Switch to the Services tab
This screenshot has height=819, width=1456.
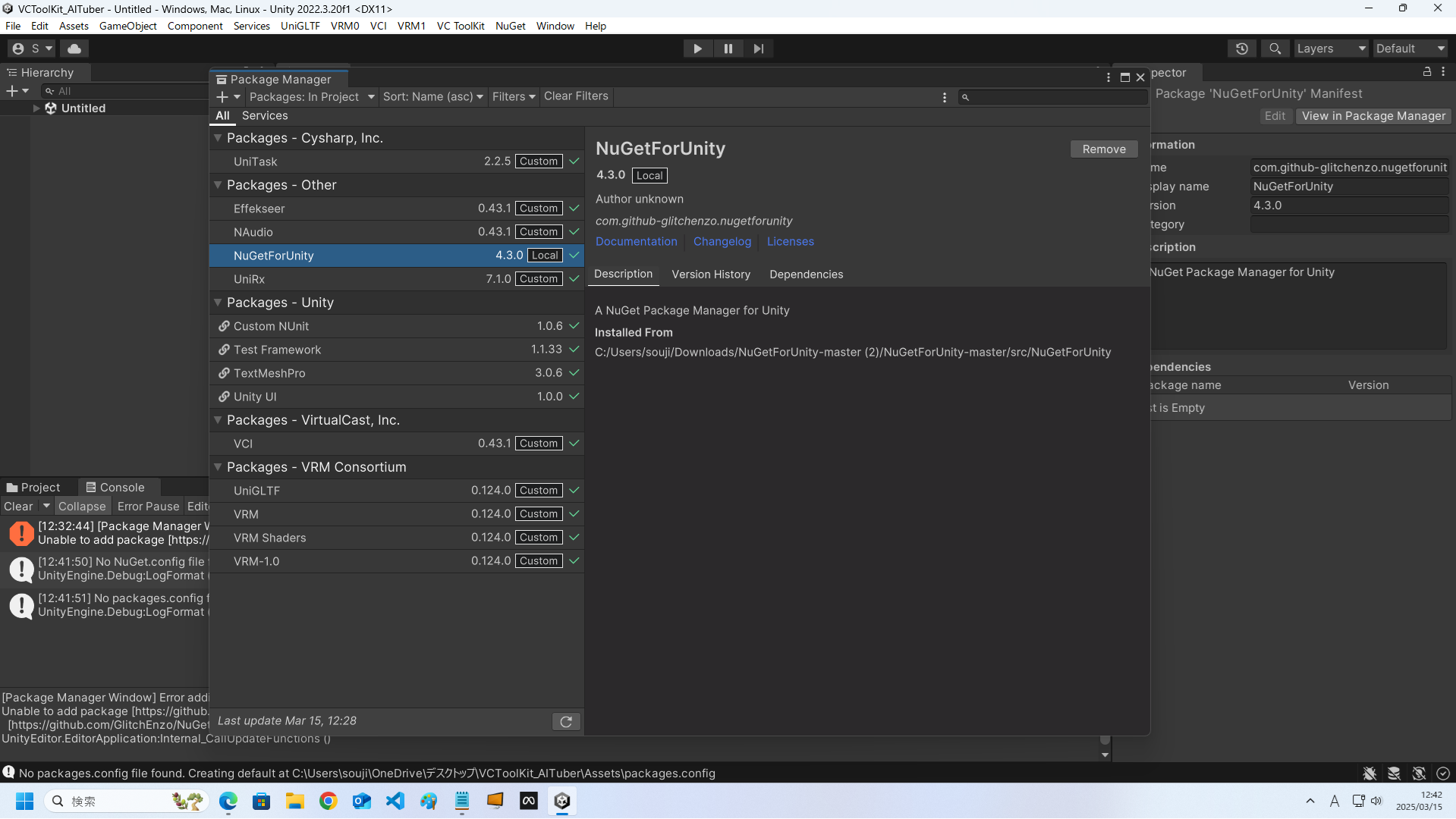pos(265,116)
